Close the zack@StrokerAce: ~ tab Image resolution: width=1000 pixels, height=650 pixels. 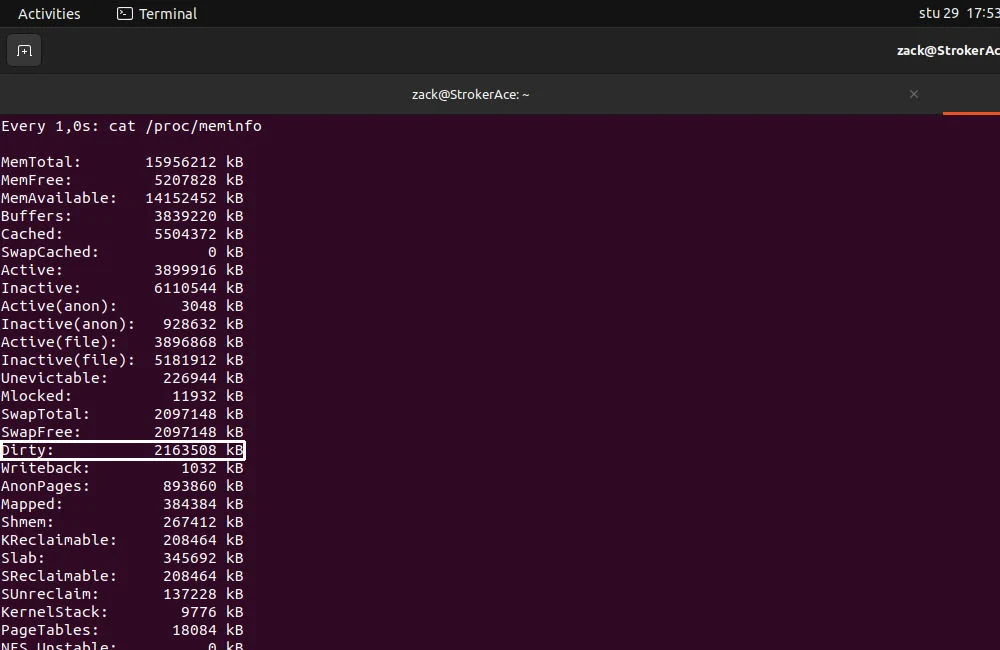tap(913, 94)
